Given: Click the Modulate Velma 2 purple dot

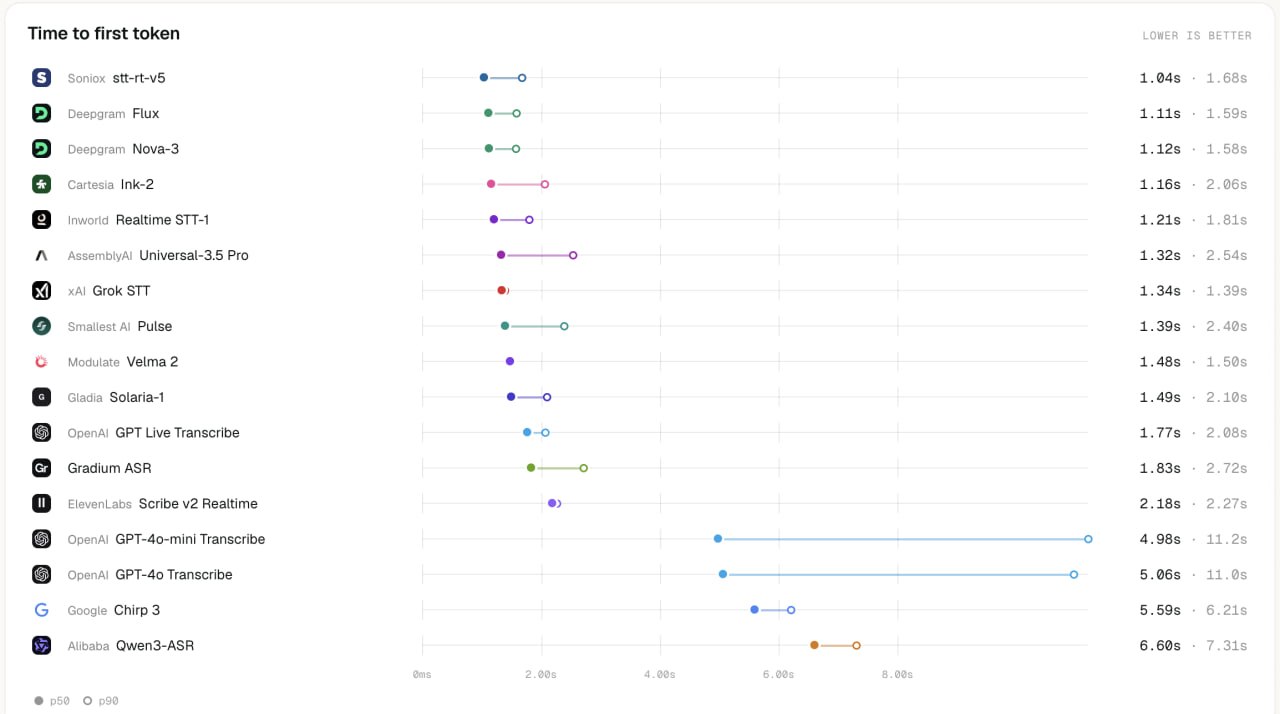Looking at the screenshot, I should [x=510, y=362].
